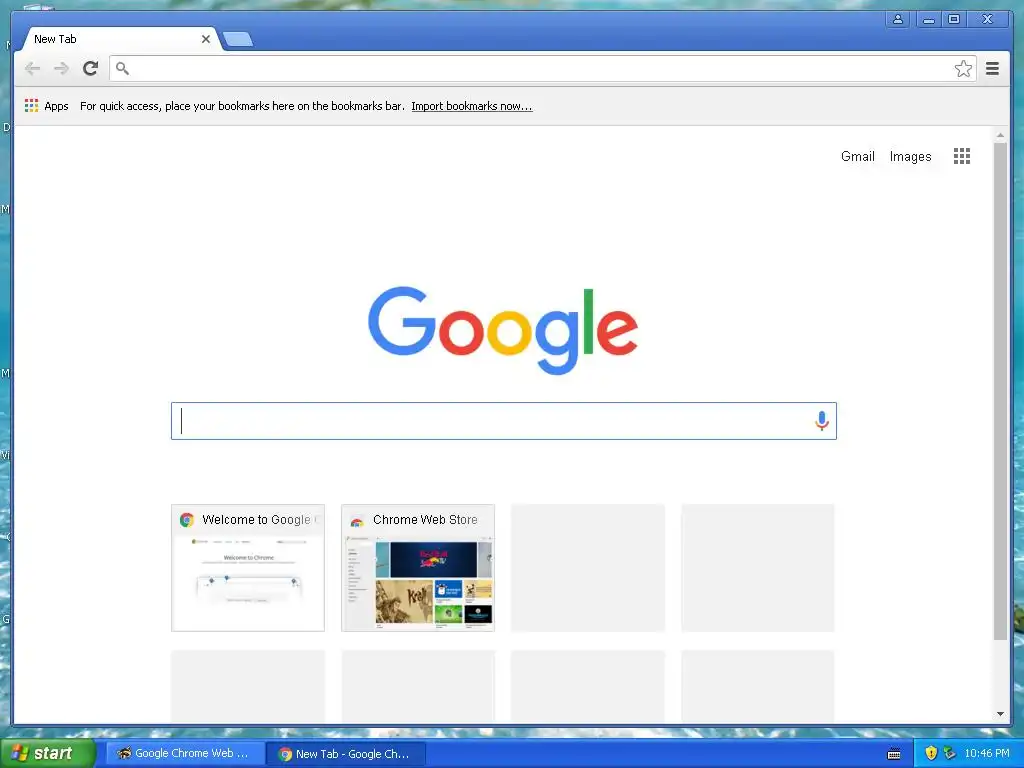Viewport: 1024px width, 768px height.
Task: Click the 10:46 PM system clock
Action: point(987,753)
